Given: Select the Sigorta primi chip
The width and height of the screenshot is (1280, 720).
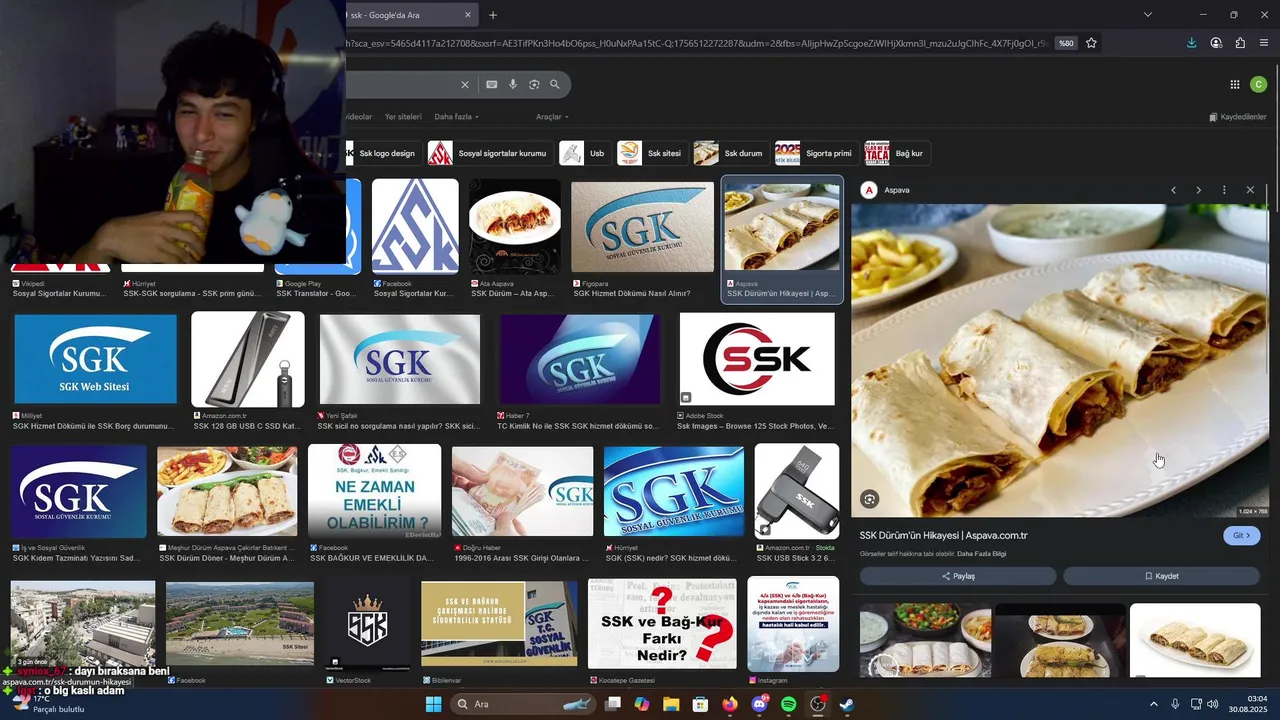Looking at the screenshot, I should coord(816,153).
